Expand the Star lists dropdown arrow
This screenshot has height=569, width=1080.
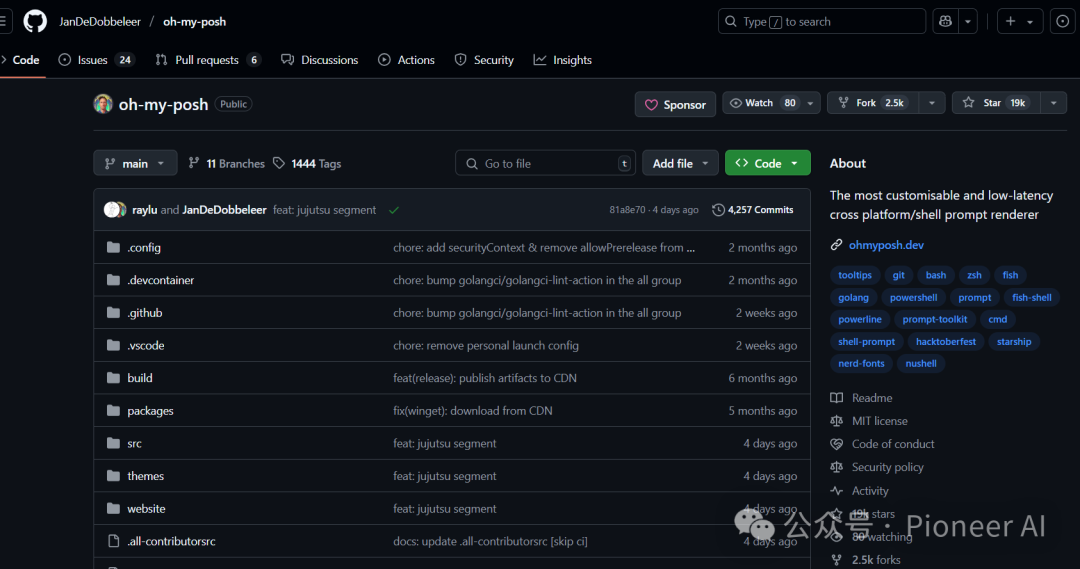pos(1053,103)
